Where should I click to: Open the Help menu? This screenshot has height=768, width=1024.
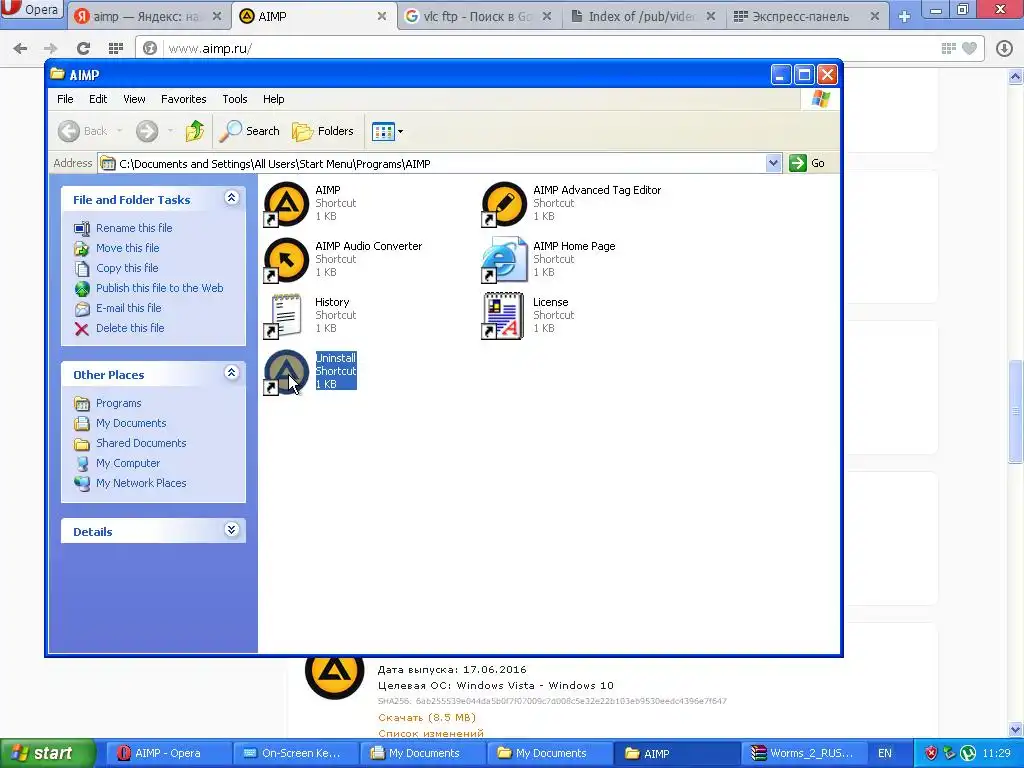coord(274,99)
